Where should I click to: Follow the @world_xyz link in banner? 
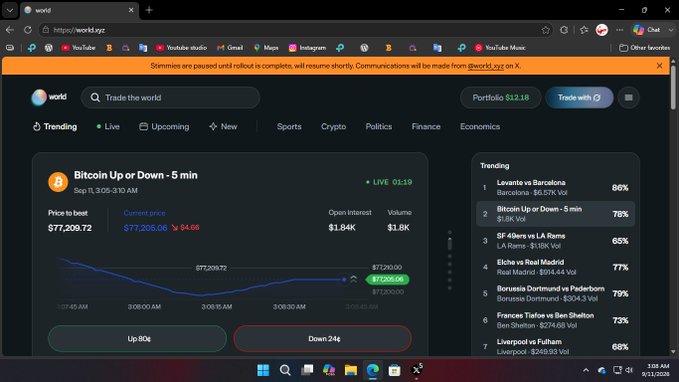tap(485, 66)
